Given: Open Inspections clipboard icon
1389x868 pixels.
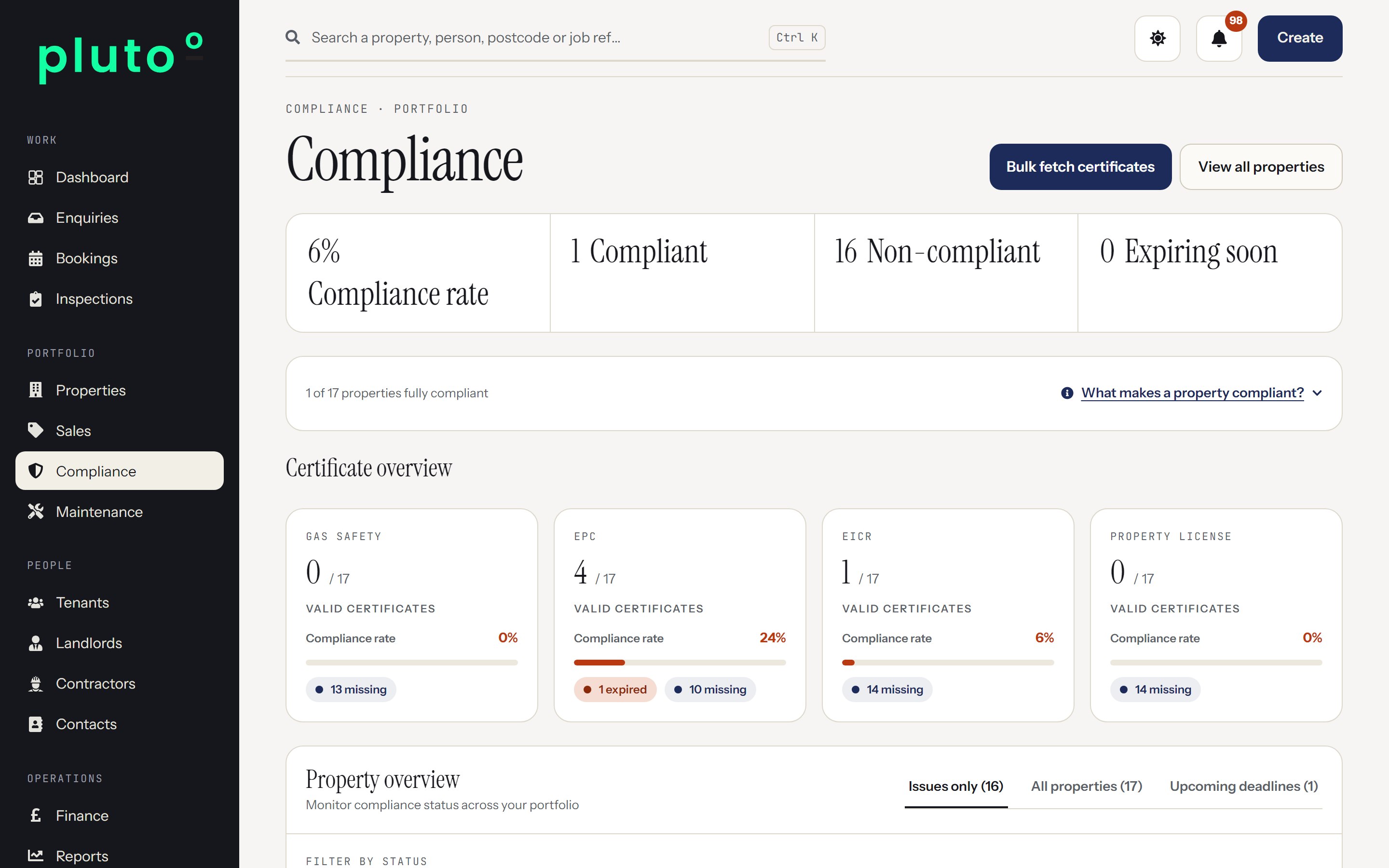Looking at the screenshot, I should tap(36, 299).
